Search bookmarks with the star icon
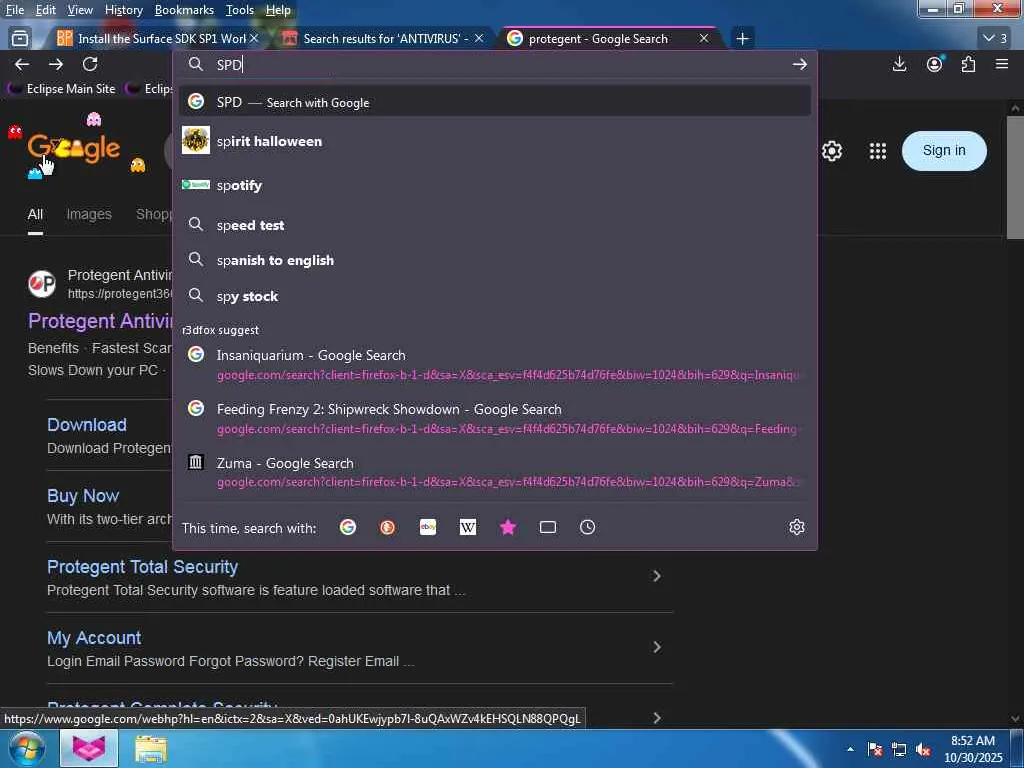This screenshot has width=1024, height=768. 508,527
